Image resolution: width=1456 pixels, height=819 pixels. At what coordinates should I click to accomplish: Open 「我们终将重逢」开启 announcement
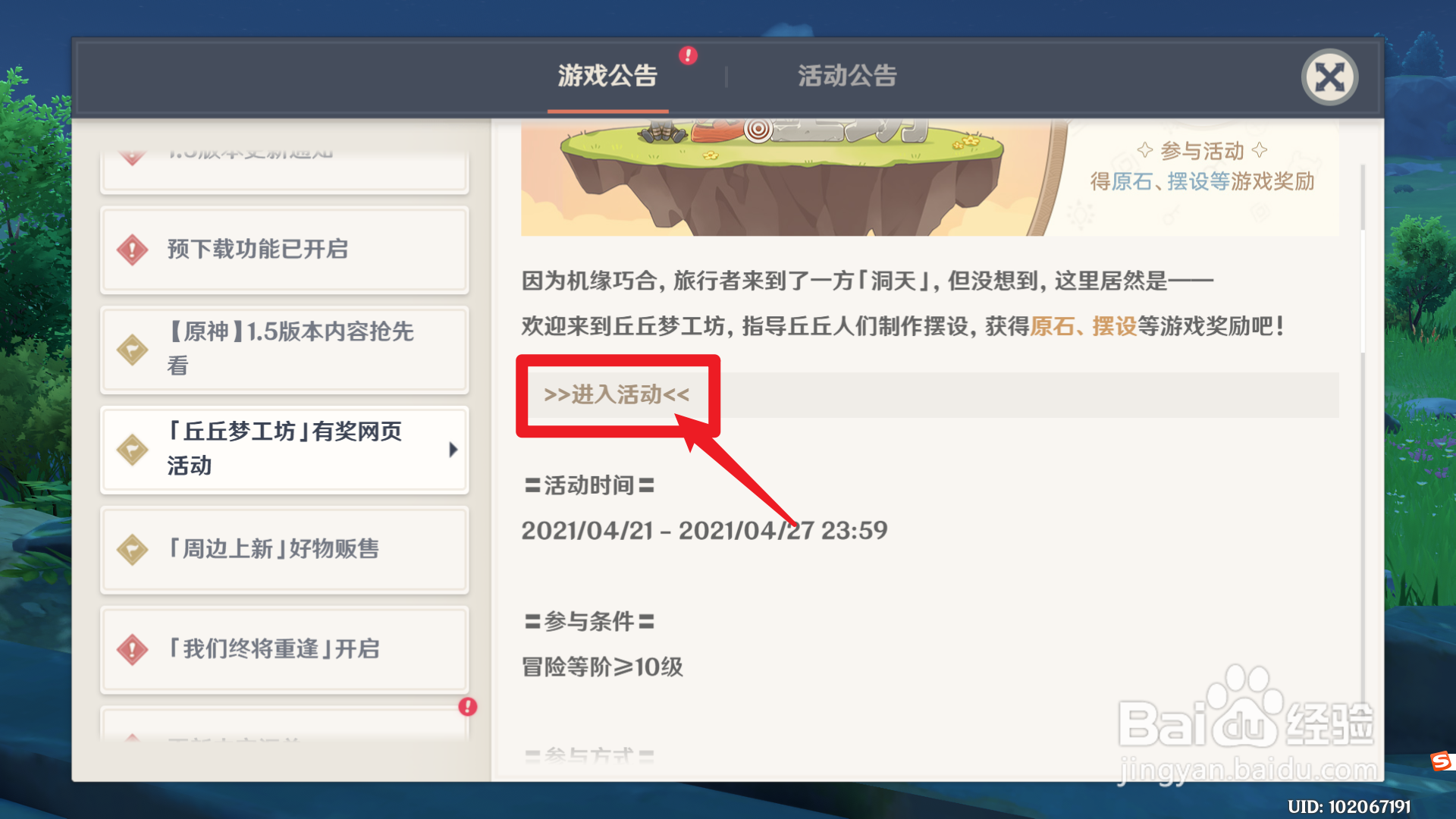point(284,650)
